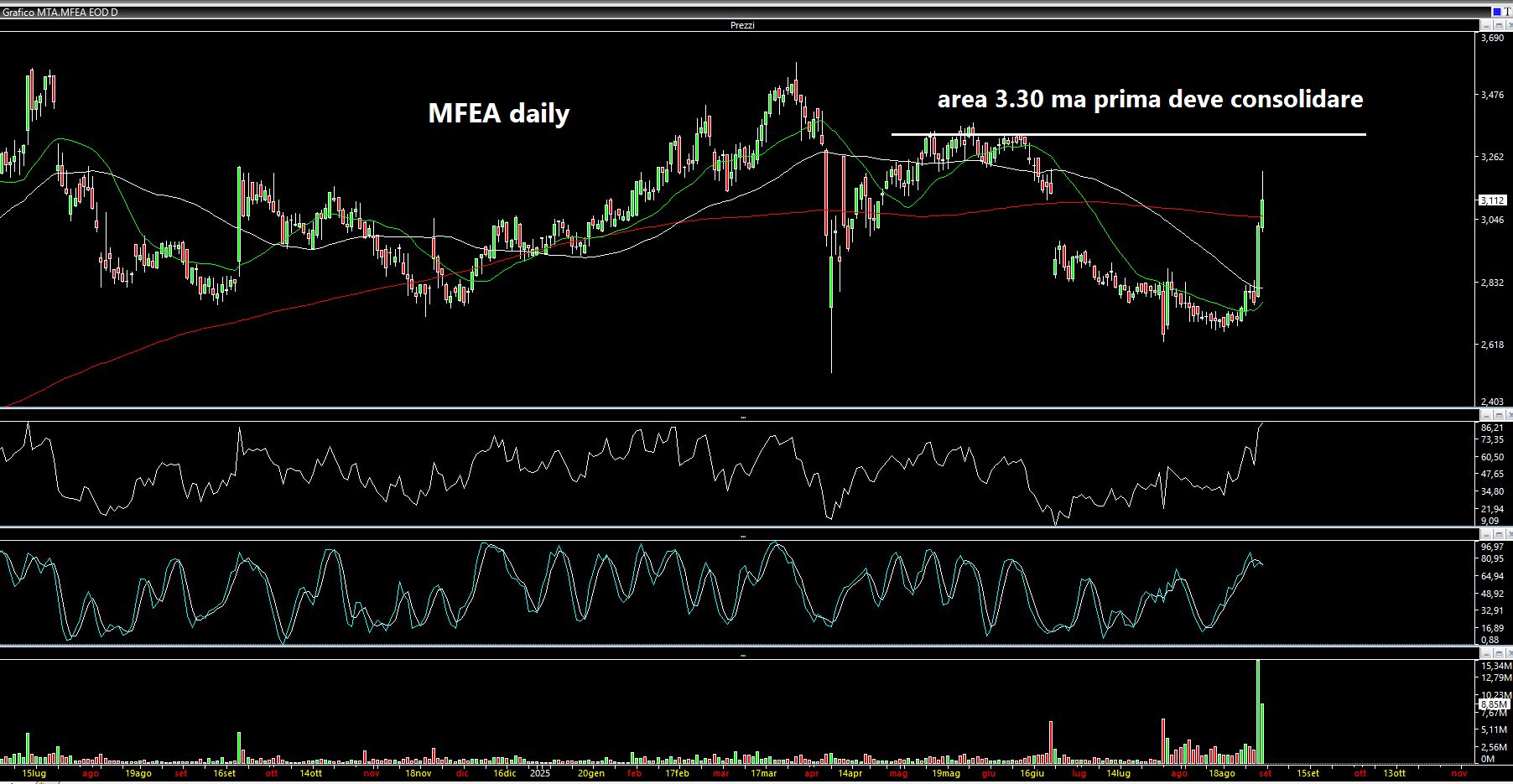Click the 5,11M volume scale value
The width and height of the screenshot is (1513, 784).
(1494, 730)
